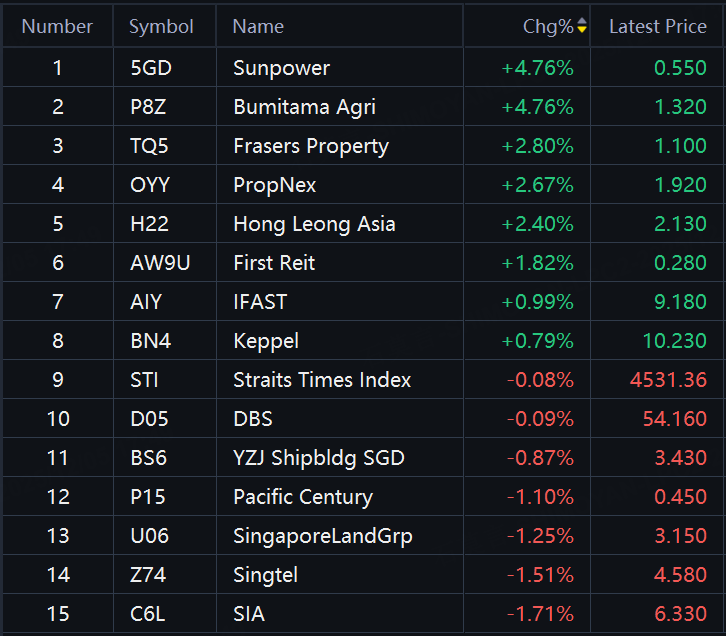
Task: Select symbol Z74
Action: [148, 575]
